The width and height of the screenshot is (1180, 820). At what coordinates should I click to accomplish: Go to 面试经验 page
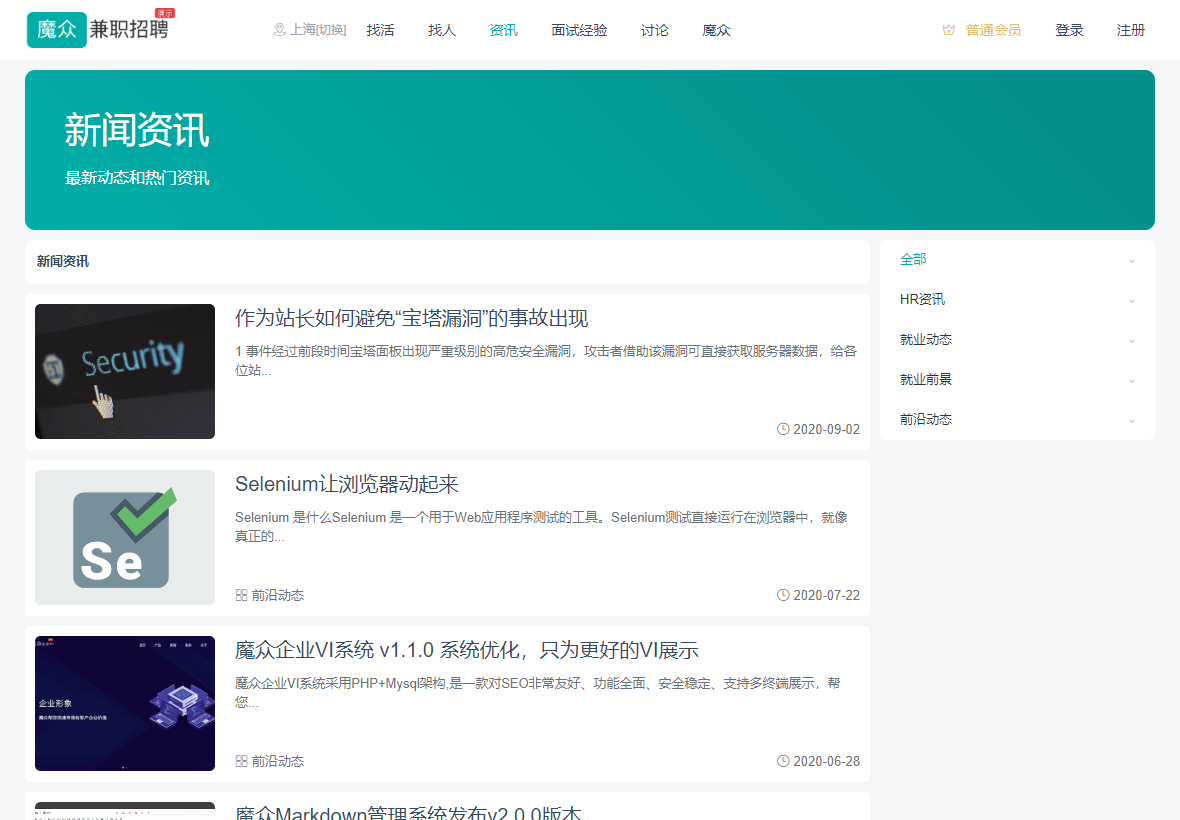click(579, 30)
